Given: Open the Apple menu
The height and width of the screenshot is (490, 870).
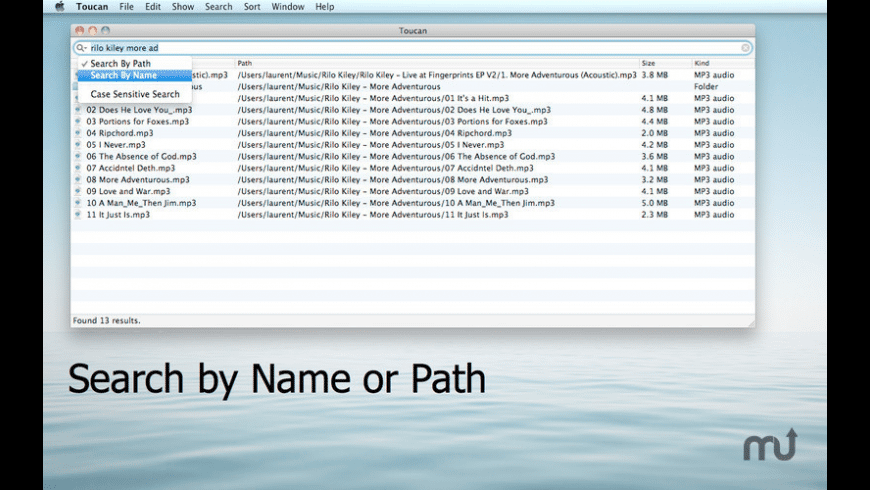Looking at the screenshot, I should (x=60, y=7).
